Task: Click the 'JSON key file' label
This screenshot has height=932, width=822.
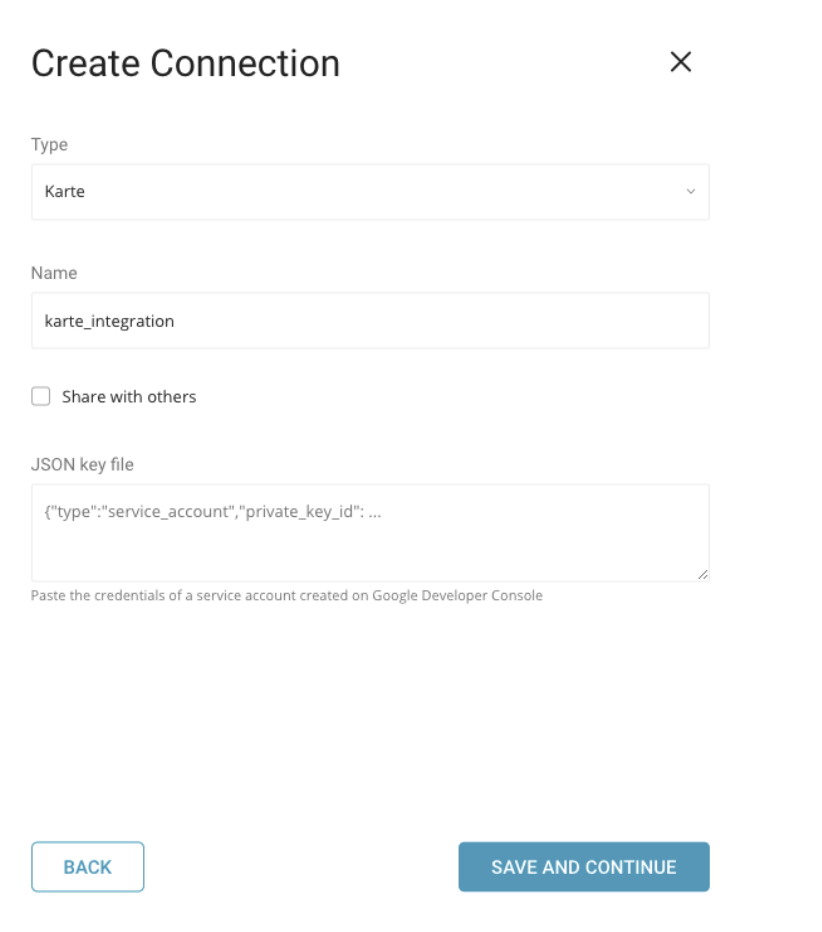Action: (x=82, y=463)
